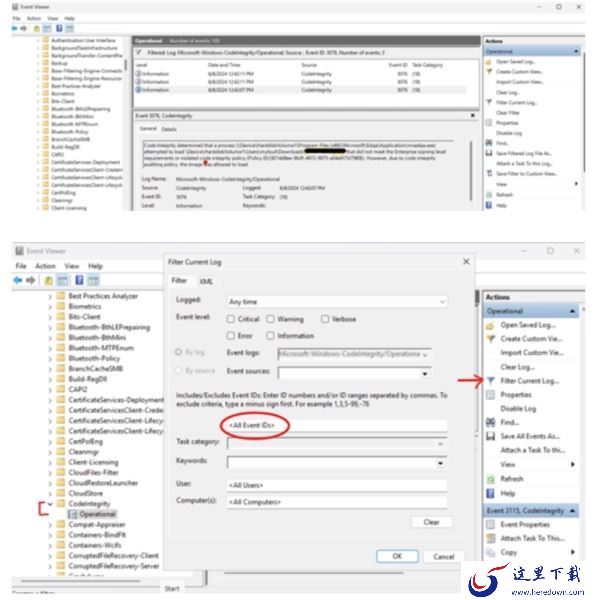594x600 pixels.
Task: Open the Event sources dropdown arrow
Action: click(425, 373)
